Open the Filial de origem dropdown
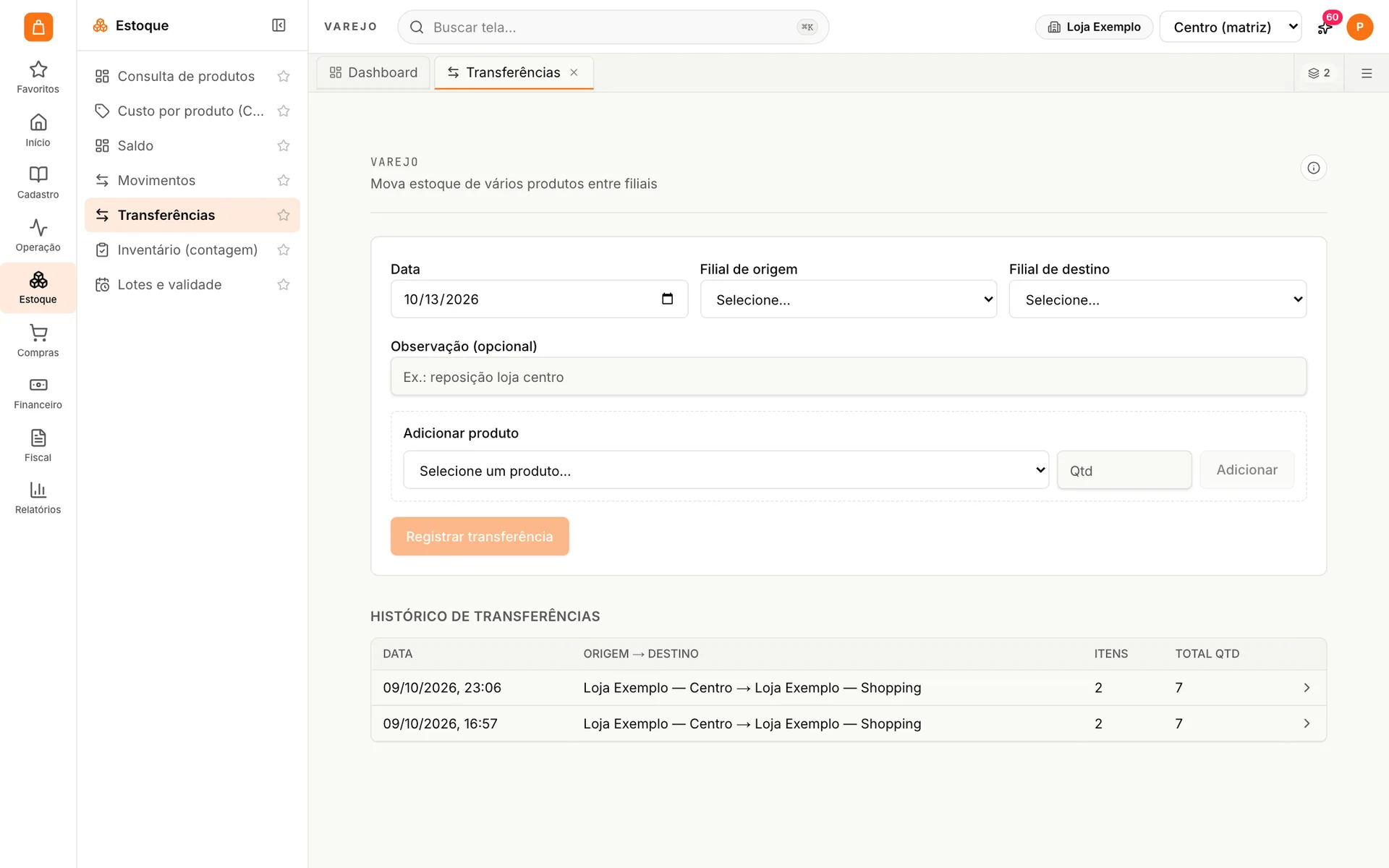 (849, 299)
